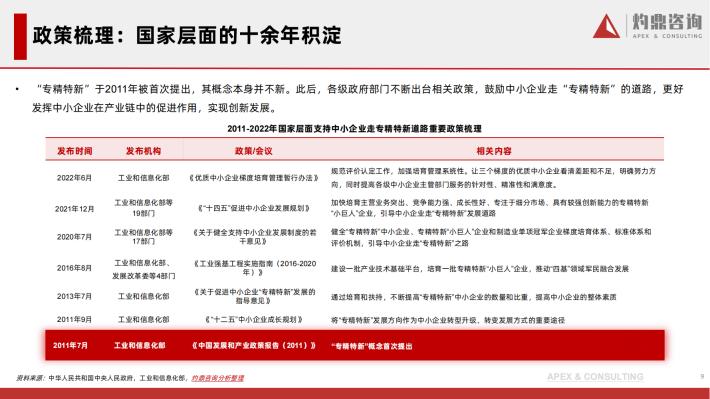The height and width of the screenshot is (399, 710).
Task: Click the 相关内容 column header
Action: pos(494,151)
